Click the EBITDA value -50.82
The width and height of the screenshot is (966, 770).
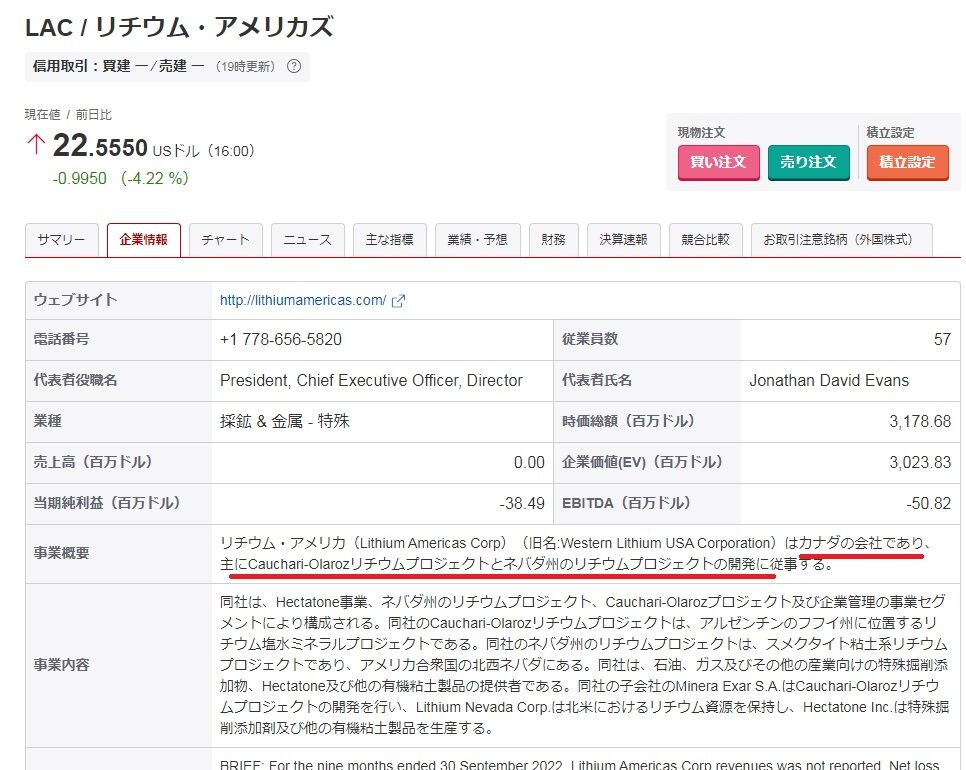(928, 503)
